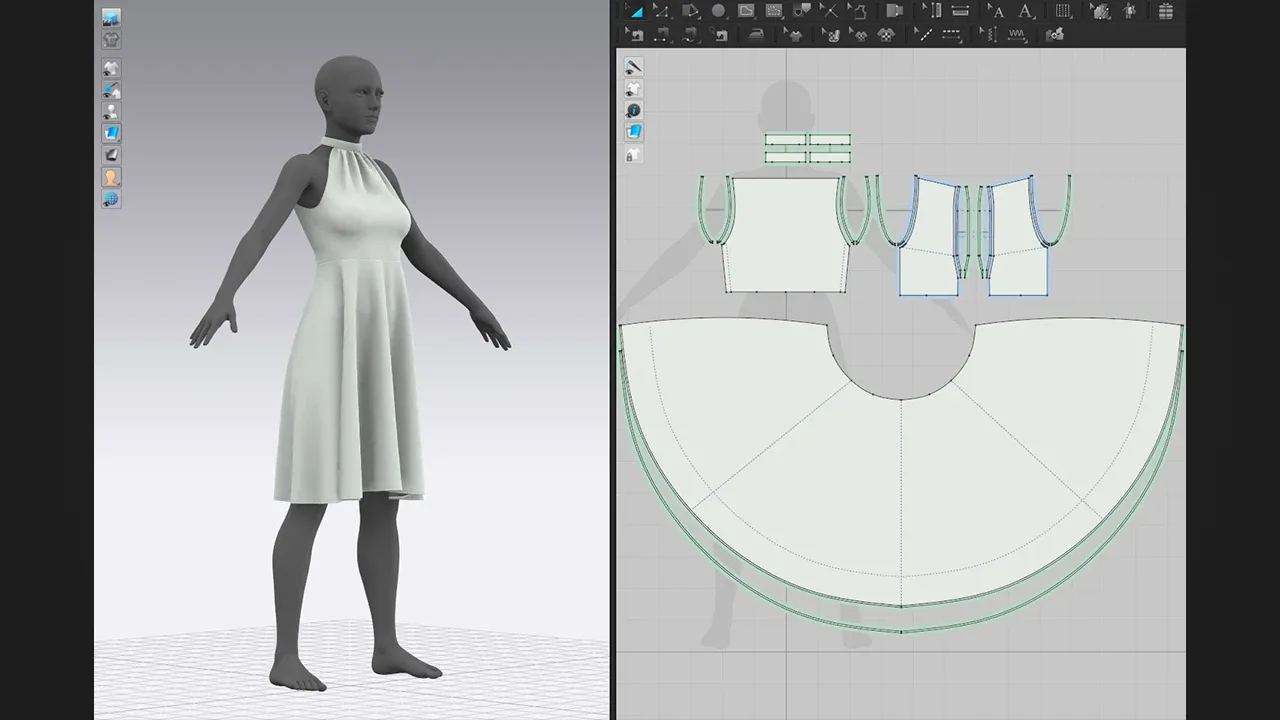The height and width of the screenshot is (720, 1280).
Task: Select the Segment Sewing tool
Action: click(x=662, y=34)
